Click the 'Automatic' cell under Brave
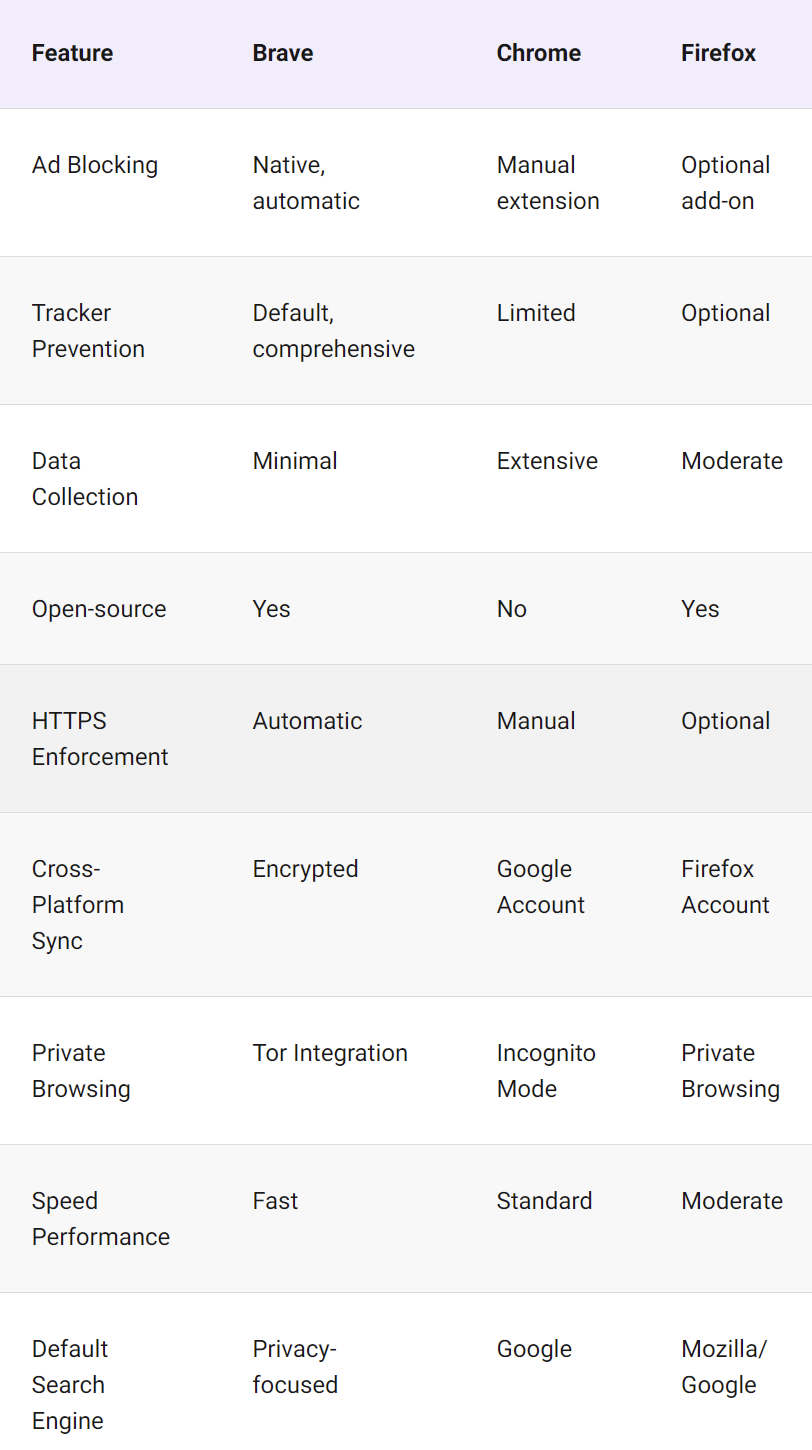The height and width of the screenshot is (1450, 812). coord(307,721)
